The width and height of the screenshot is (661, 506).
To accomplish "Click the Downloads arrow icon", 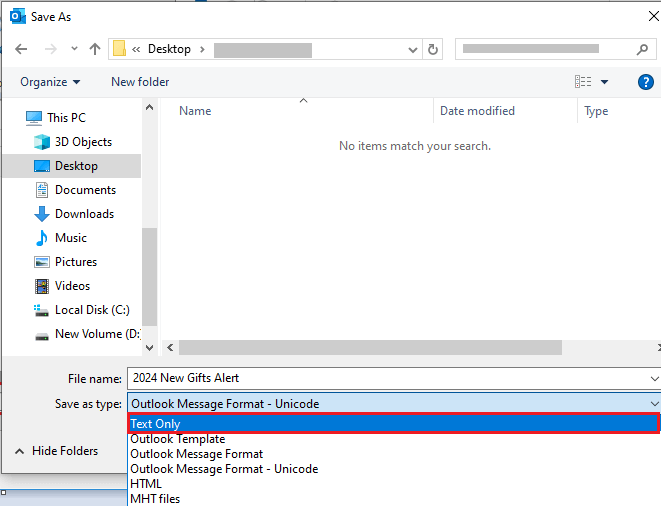I will (x=42, y=214).
